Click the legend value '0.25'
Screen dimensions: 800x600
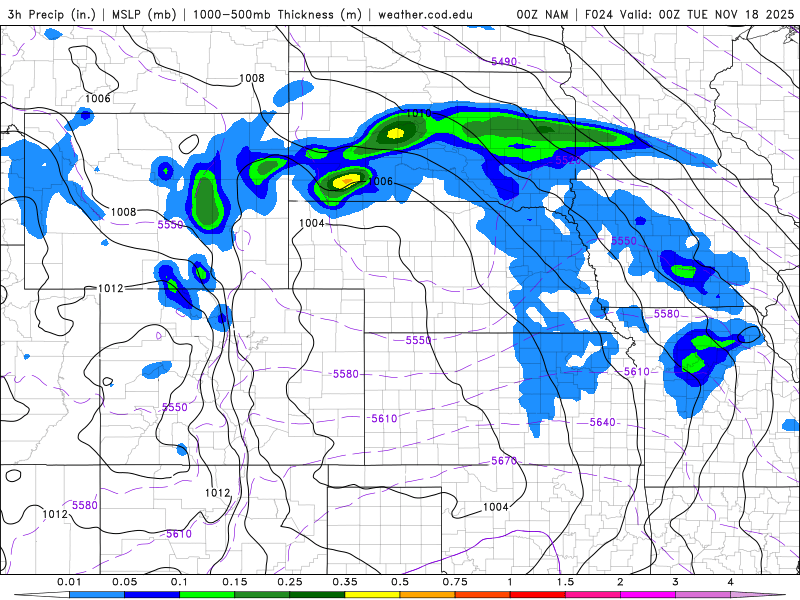click(x=290, y=582)
